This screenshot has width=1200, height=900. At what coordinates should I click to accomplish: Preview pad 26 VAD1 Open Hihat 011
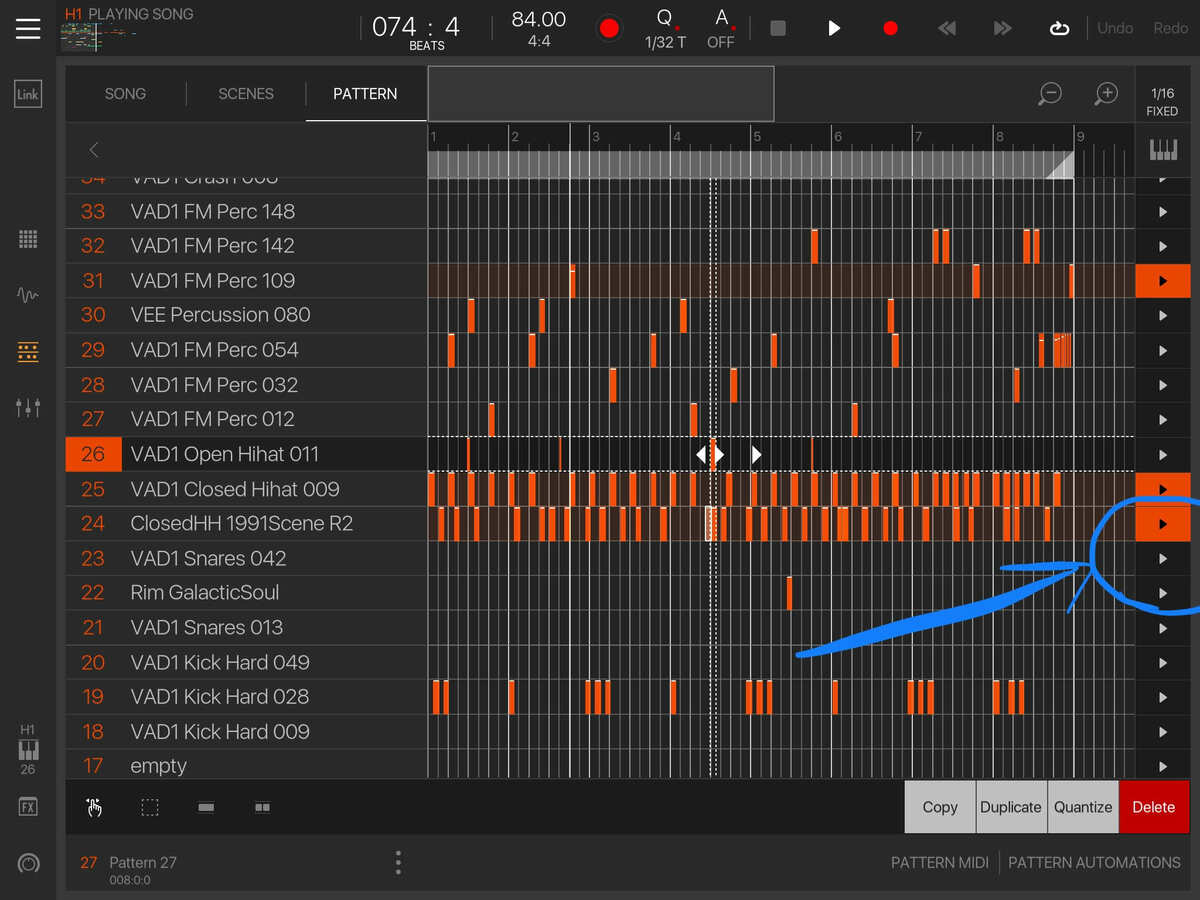tap(1162, 455)
